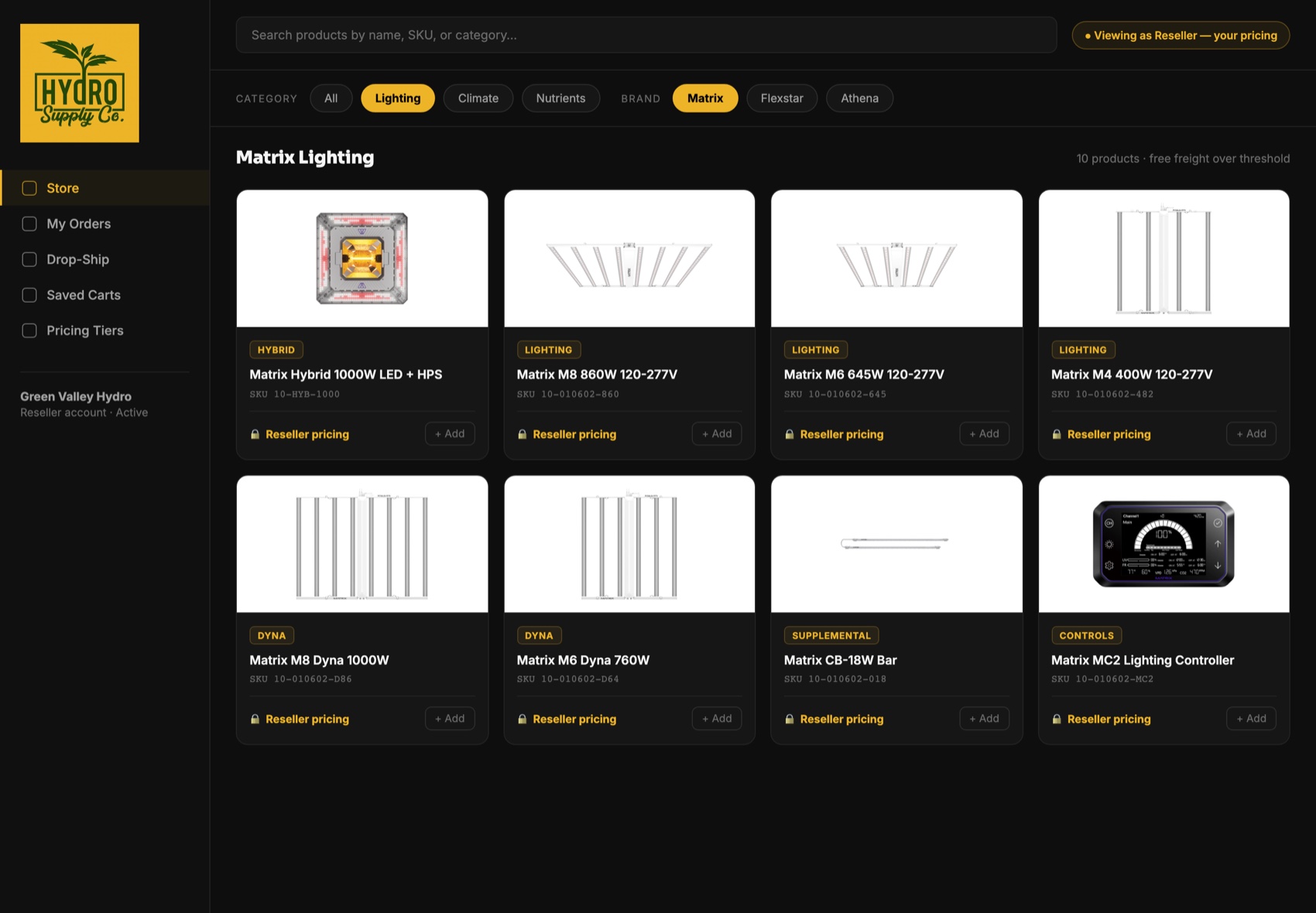
Task: Click lock icon on Matrix M8 860W card
Action: (x=522, y=434)
